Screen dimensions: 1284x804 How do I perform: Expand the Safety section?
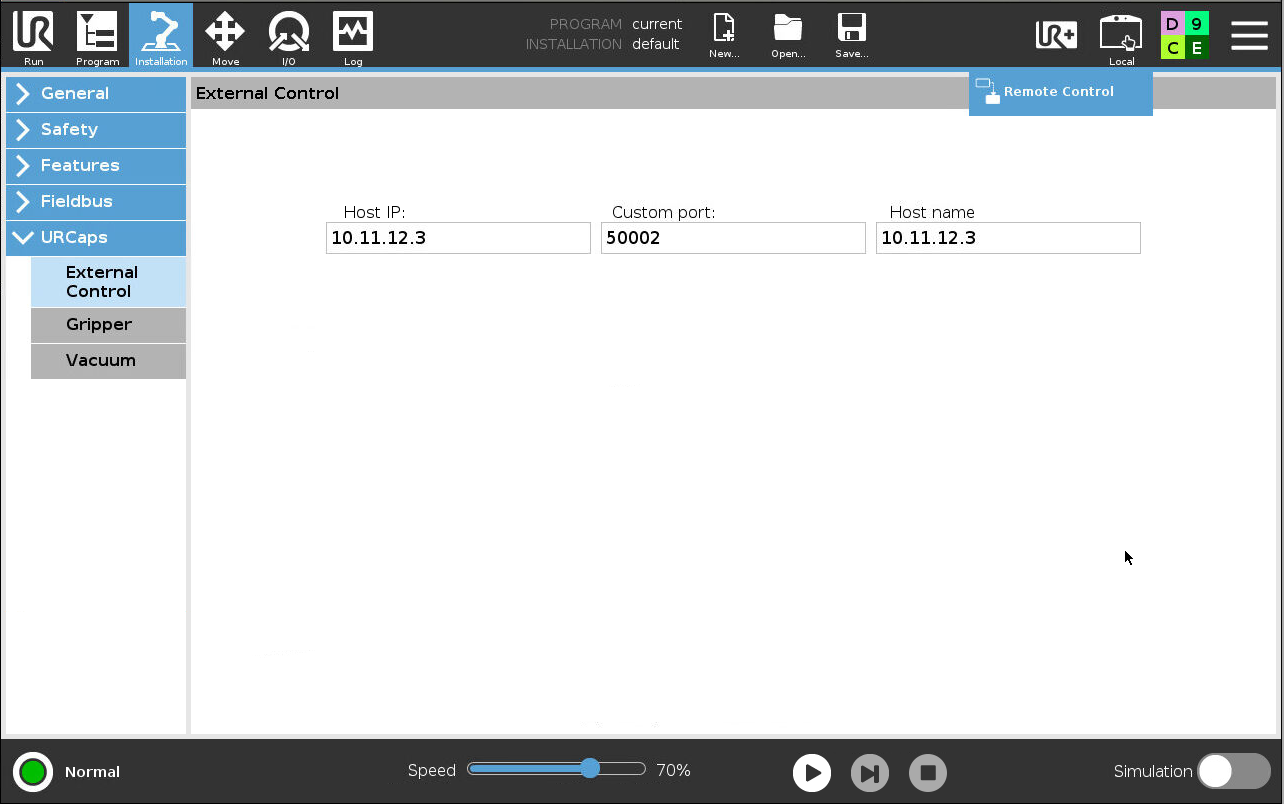click(x=96, y=130)
